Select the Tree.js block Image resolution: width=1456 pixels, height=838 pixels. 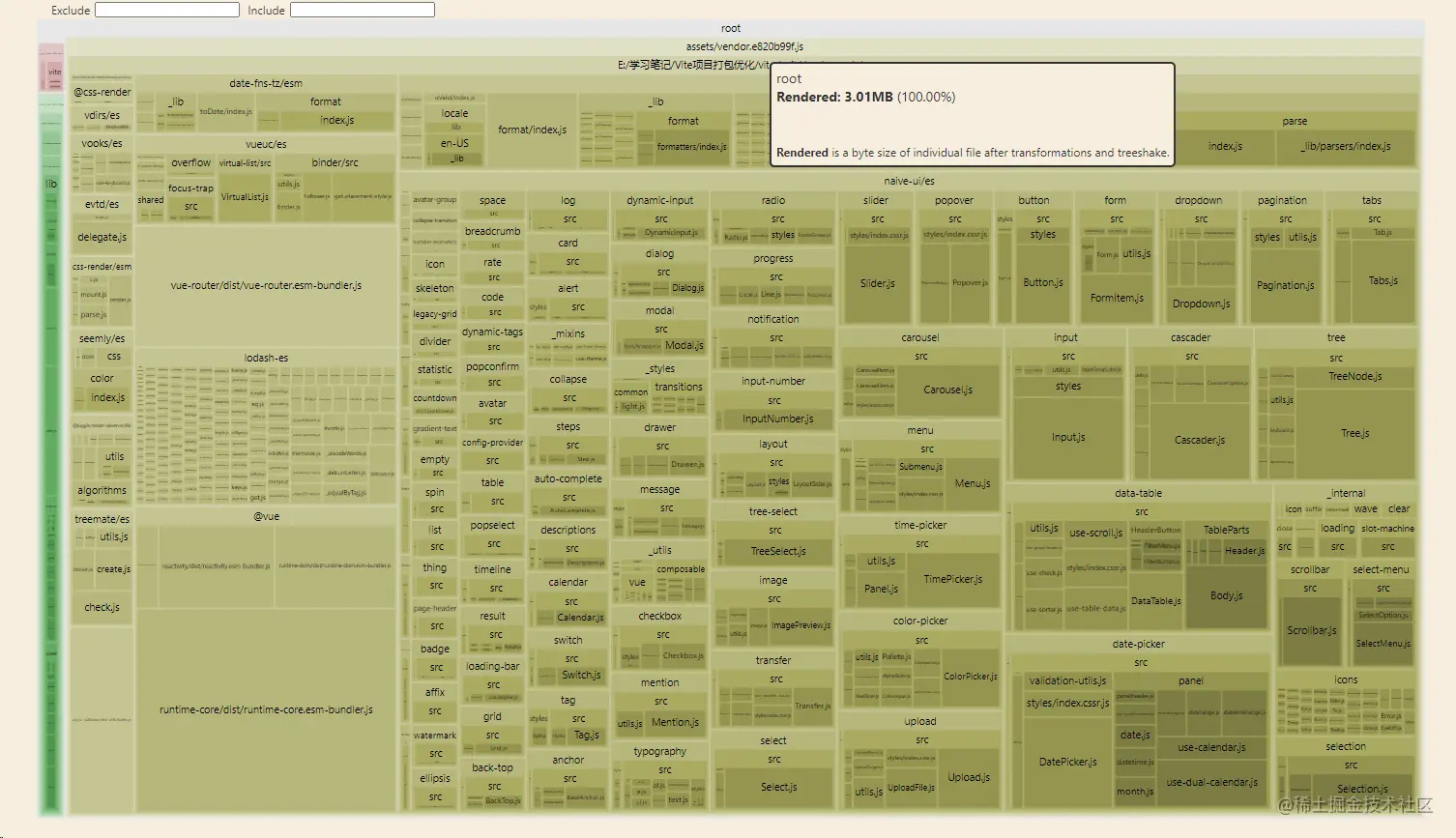click(x=1355, y=433)
